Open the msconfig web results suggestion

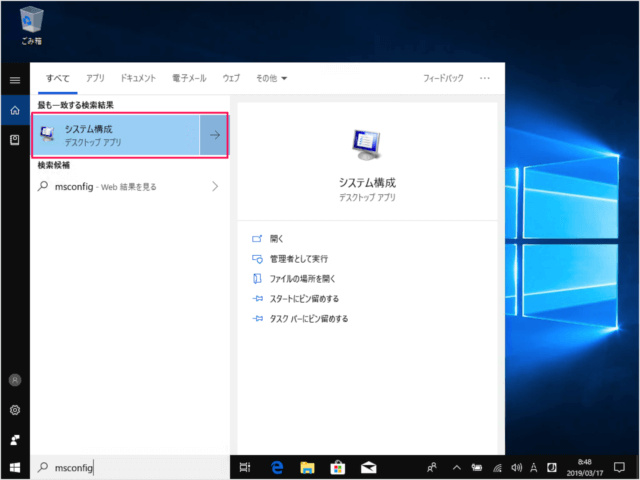coord(130,186)
